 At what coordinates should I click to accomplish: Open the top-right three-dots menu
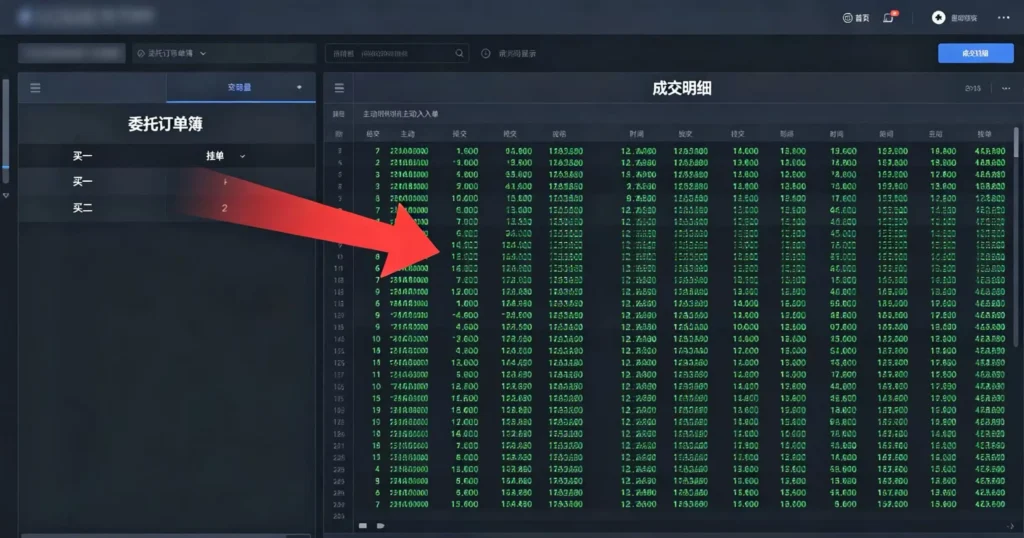click(1004, 18)
